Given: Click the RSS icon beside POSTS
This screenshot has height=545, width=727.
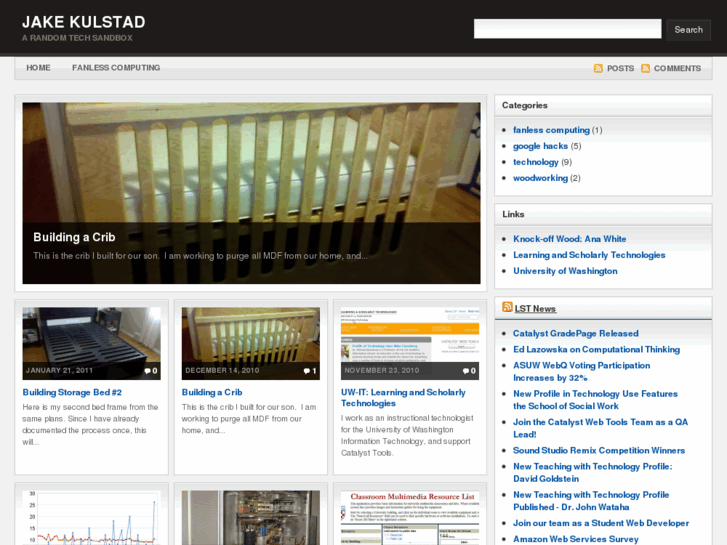Looking at the screenshot, I should pos(598,68).
